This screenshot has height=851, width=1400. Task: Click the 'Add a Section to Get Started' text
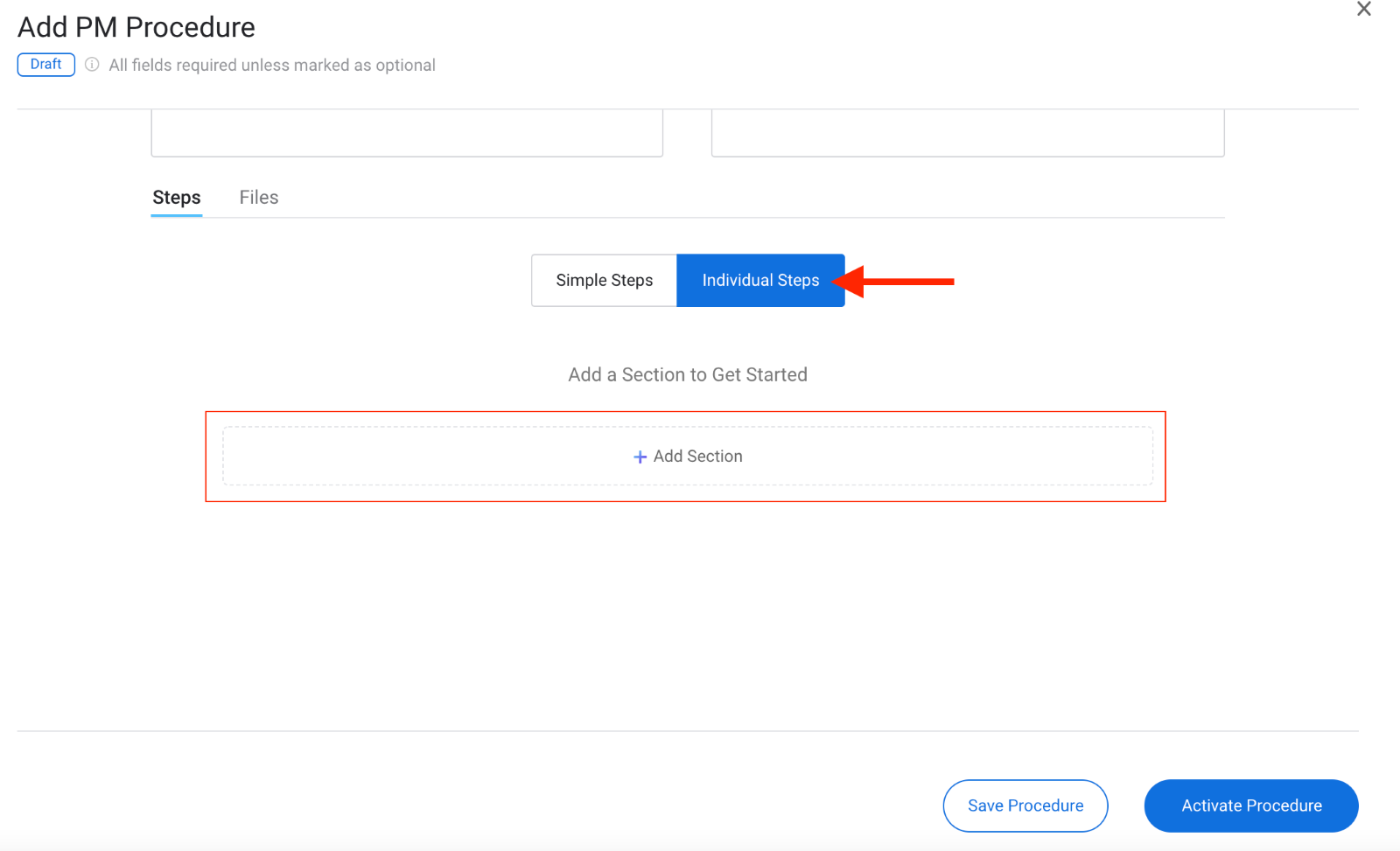[x=688, y=374]
